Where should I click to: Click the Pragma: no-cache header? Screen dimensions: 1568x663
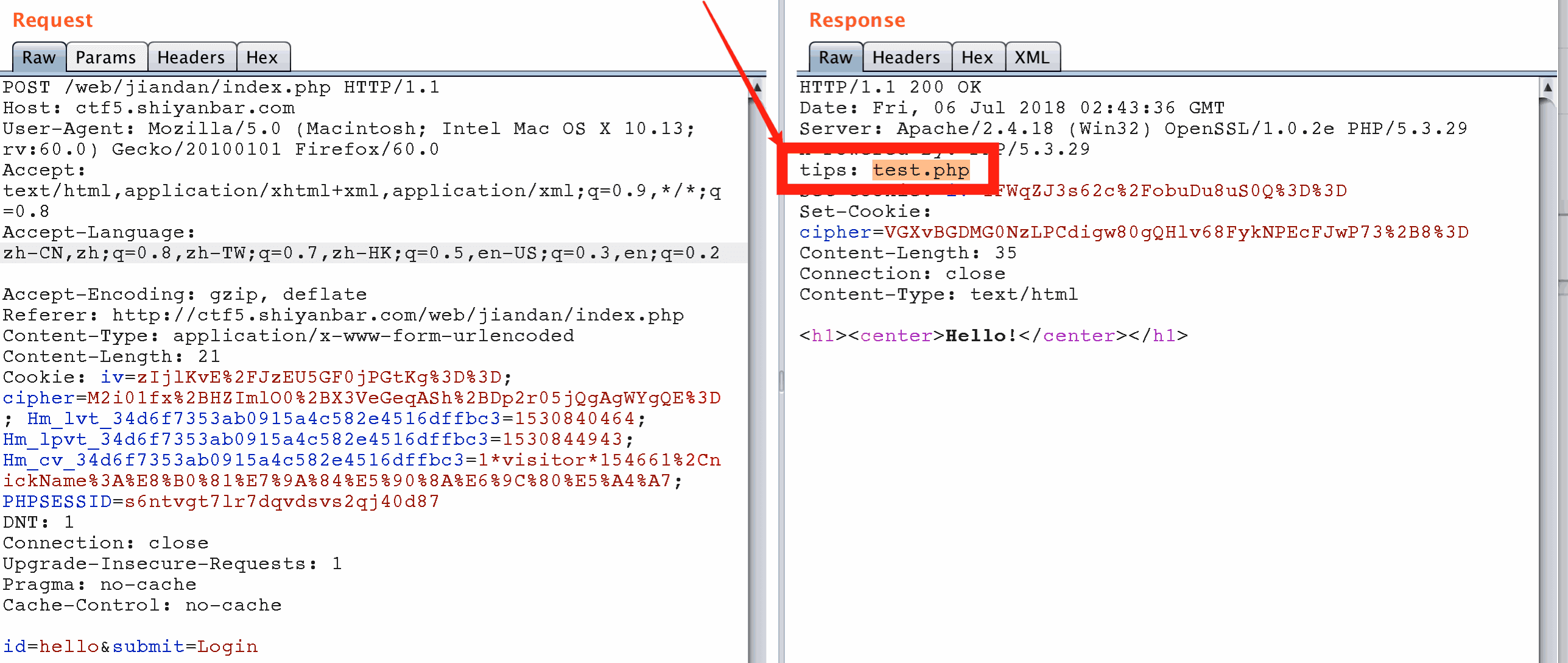(99, 584)
